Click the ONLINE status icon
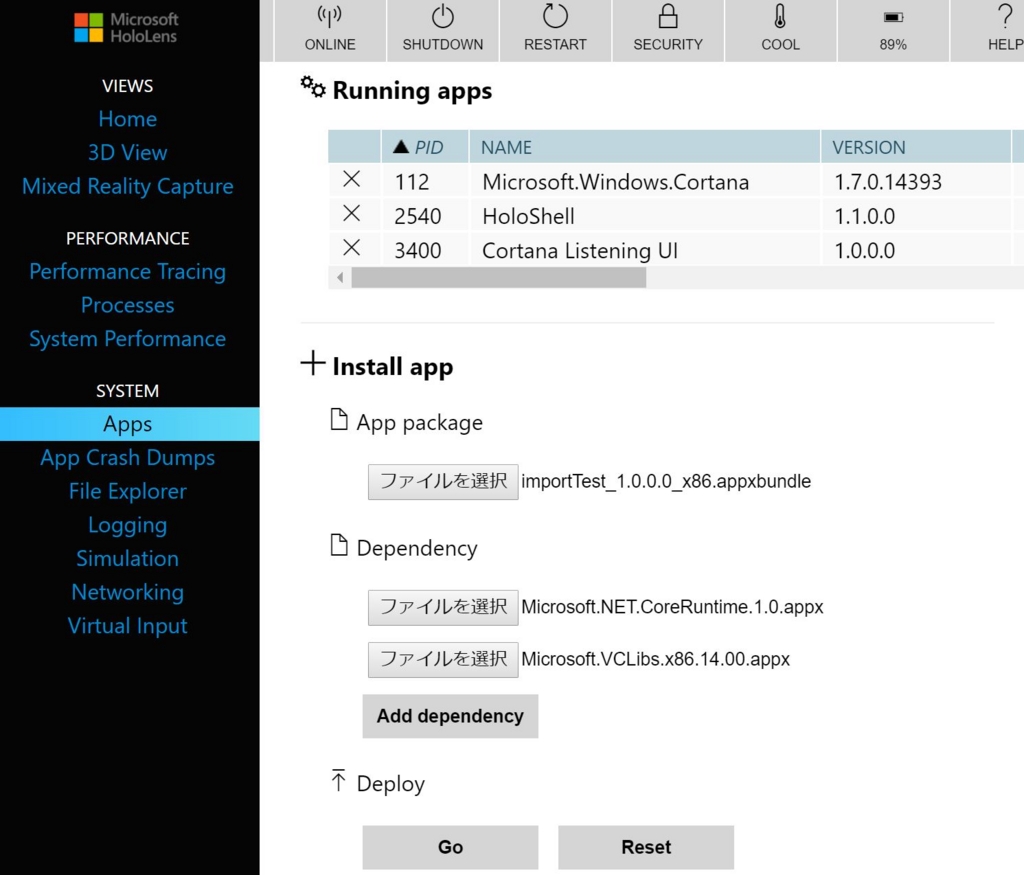The width and height of the screenshot is (1024, 875). [x=330, y=17]
